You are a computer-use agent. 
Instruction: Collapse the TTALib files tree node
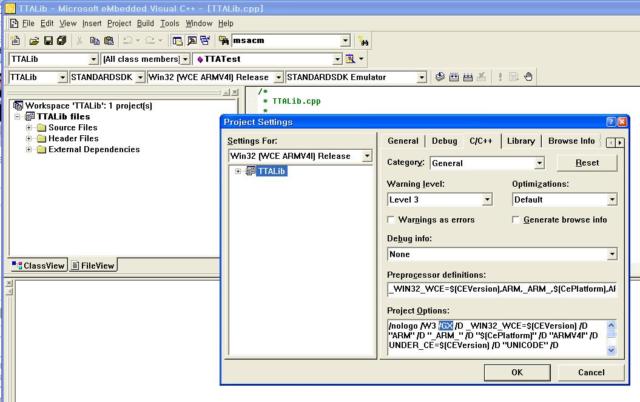[x=18, y=117]
